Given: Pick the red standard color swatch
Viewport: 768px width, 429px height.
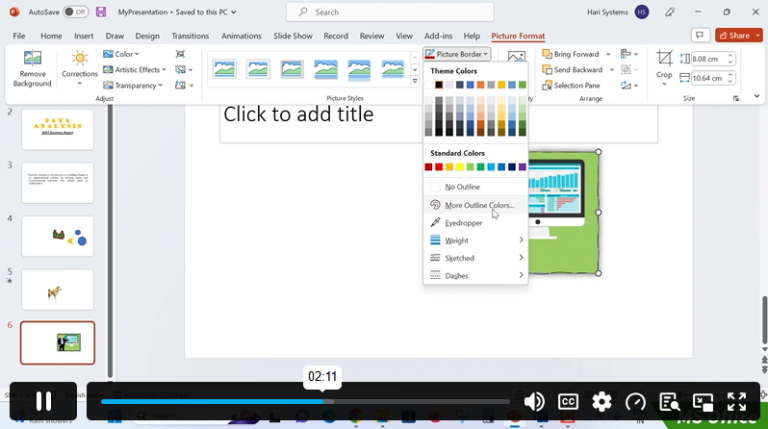Looking at the screenshot, I should [439, 167].
